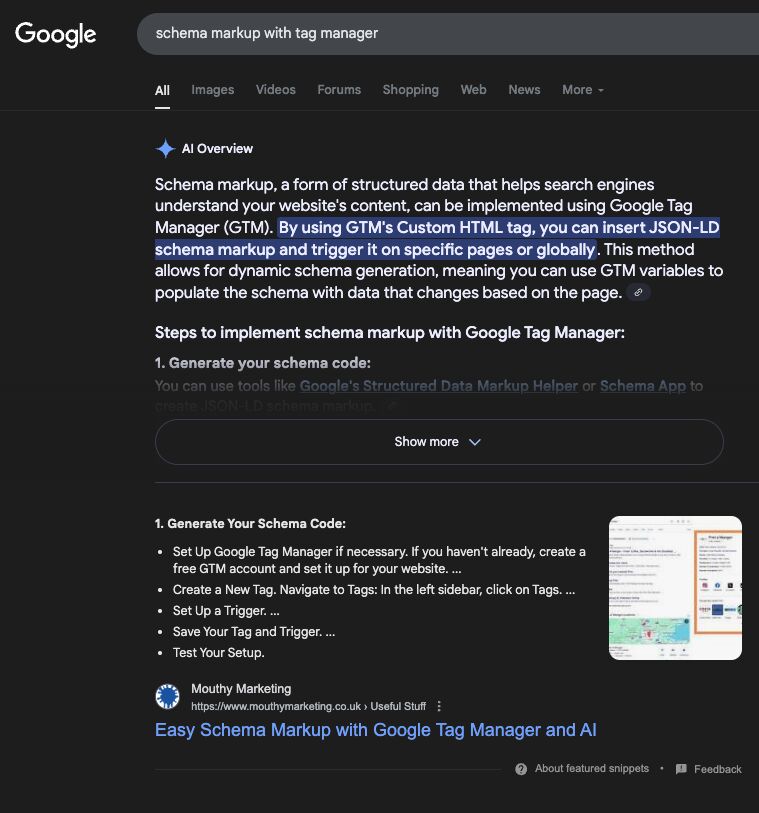Viewport: 759px width, 813px height.
Task: Click the About featured snippets question mark icon
Action: (521, 769)
